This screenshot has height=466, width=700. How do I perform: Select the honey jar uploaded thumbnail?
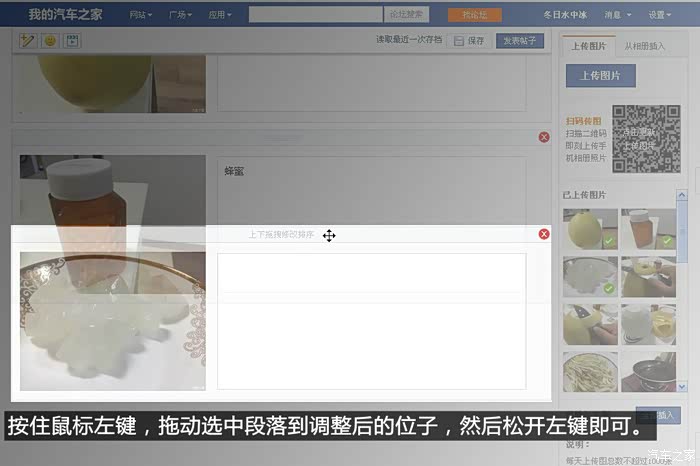coord(648,229)
